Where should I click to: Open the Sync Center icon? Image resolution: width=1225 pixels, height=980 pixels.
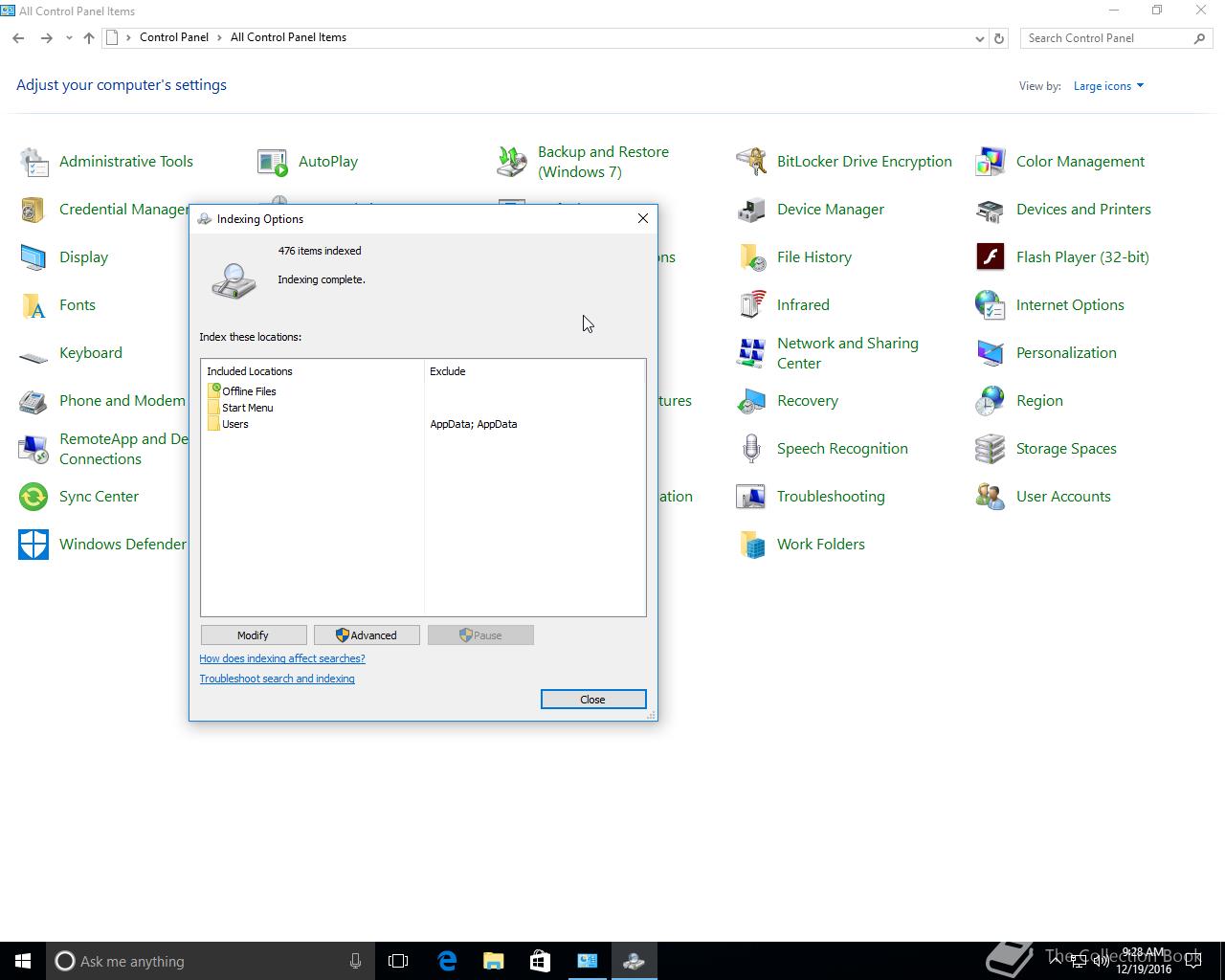[x=33, y=497]
